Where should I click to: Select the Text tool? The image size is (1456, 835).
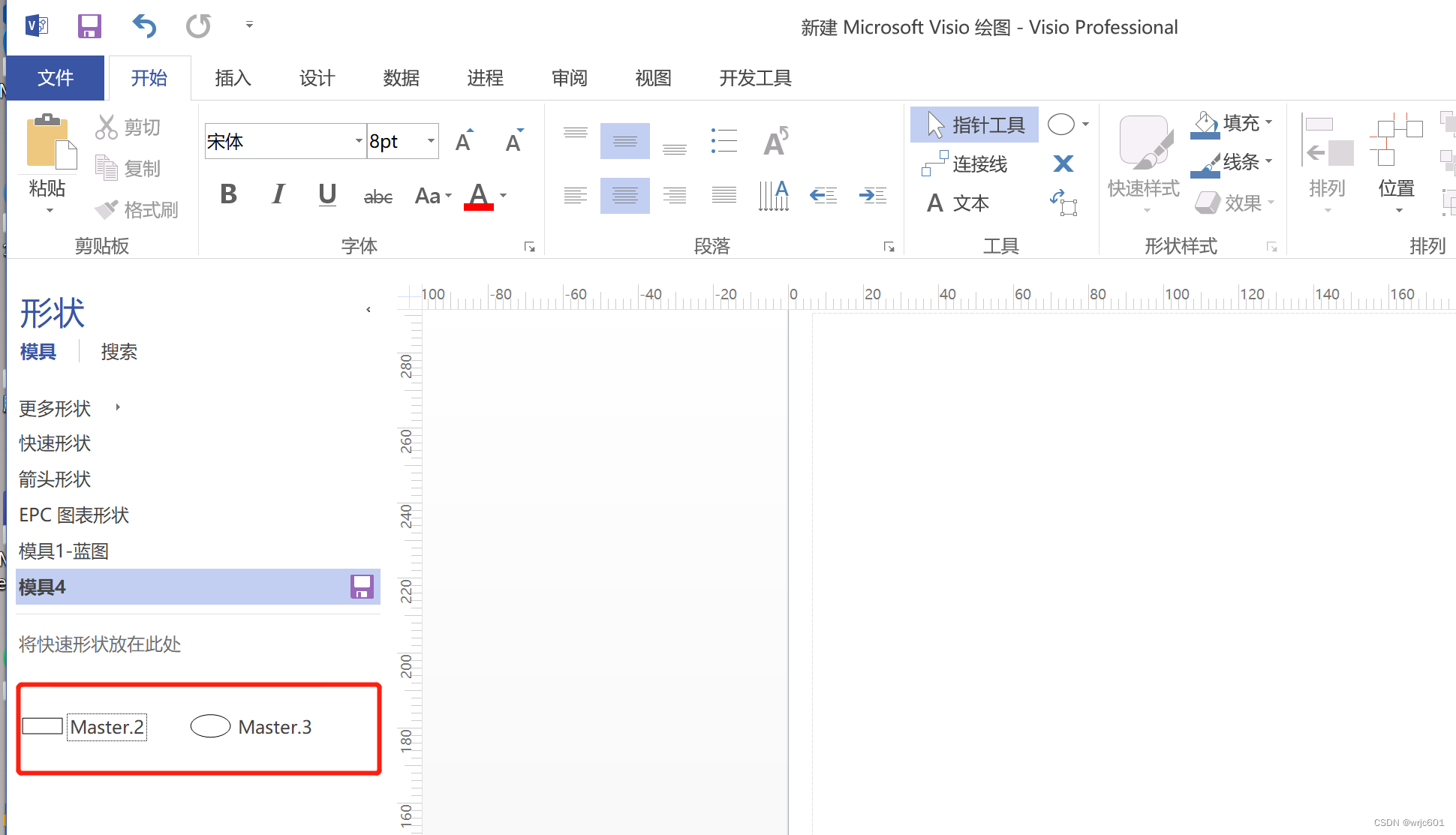958,203
